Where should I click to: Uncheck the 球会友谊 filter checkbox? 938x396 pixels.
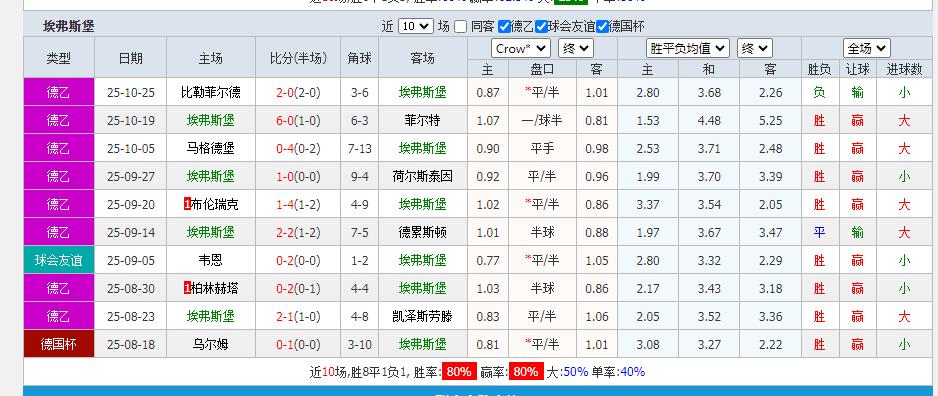[x=541, y=26]
